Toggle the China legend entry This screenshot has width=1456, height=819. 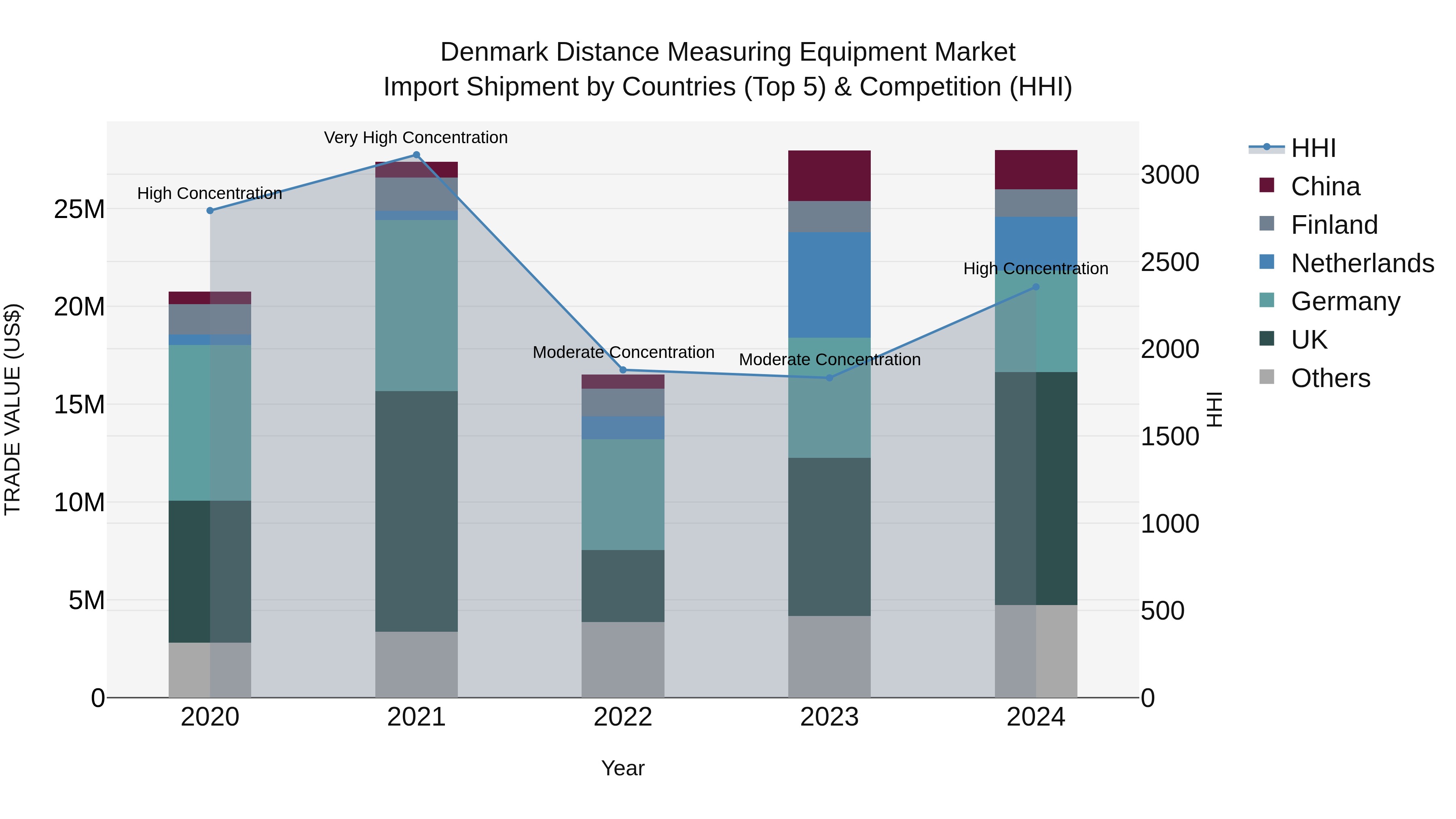coord(1310,186)
